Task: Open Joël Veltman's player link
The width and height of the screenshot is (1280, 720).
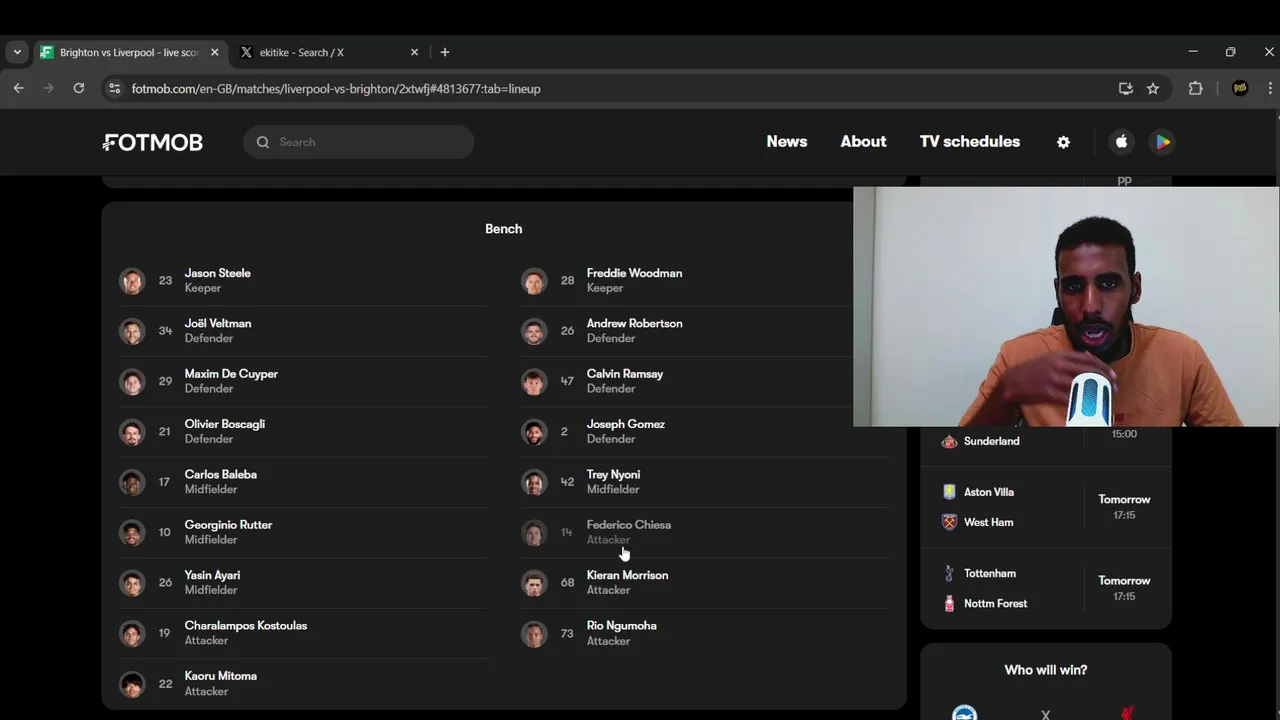Action: [217, 324]
